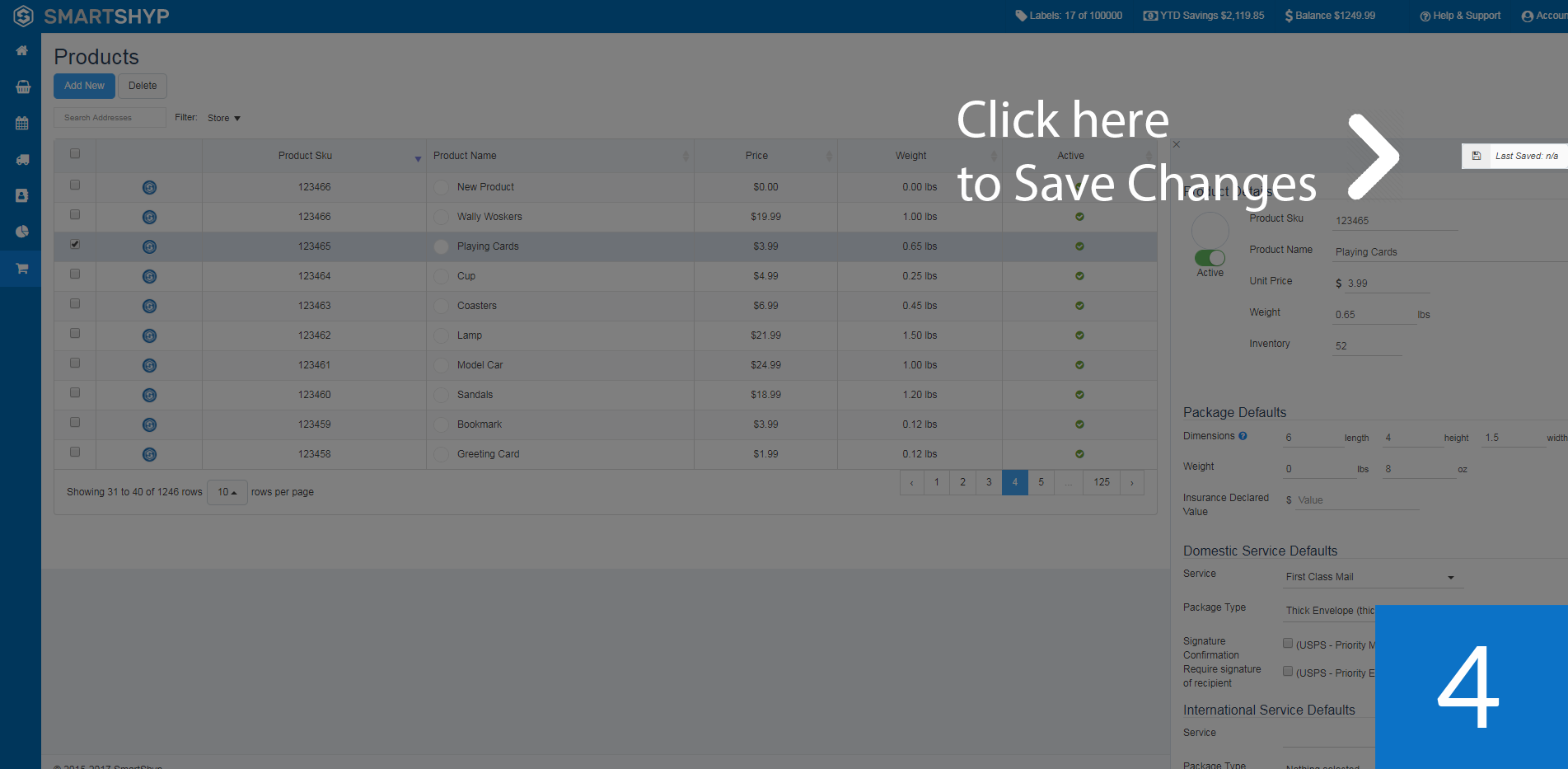Viewport: 1568px width, 769px height.
Task: Check the Coasters row checkbox
Action: pyautogui.click(x=75, y=303)
